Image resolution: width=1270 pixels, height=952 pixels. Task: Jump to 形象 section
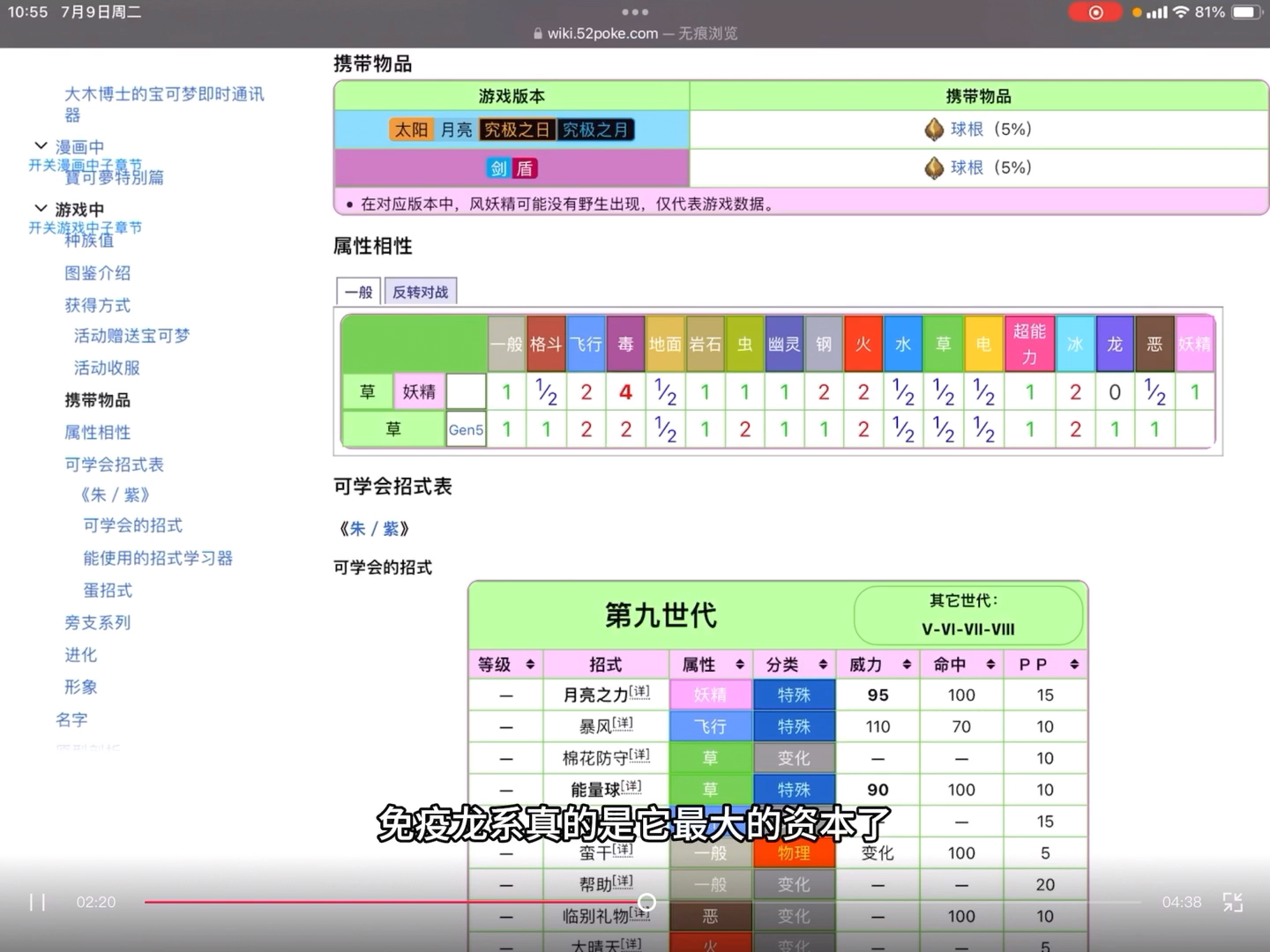80,687
